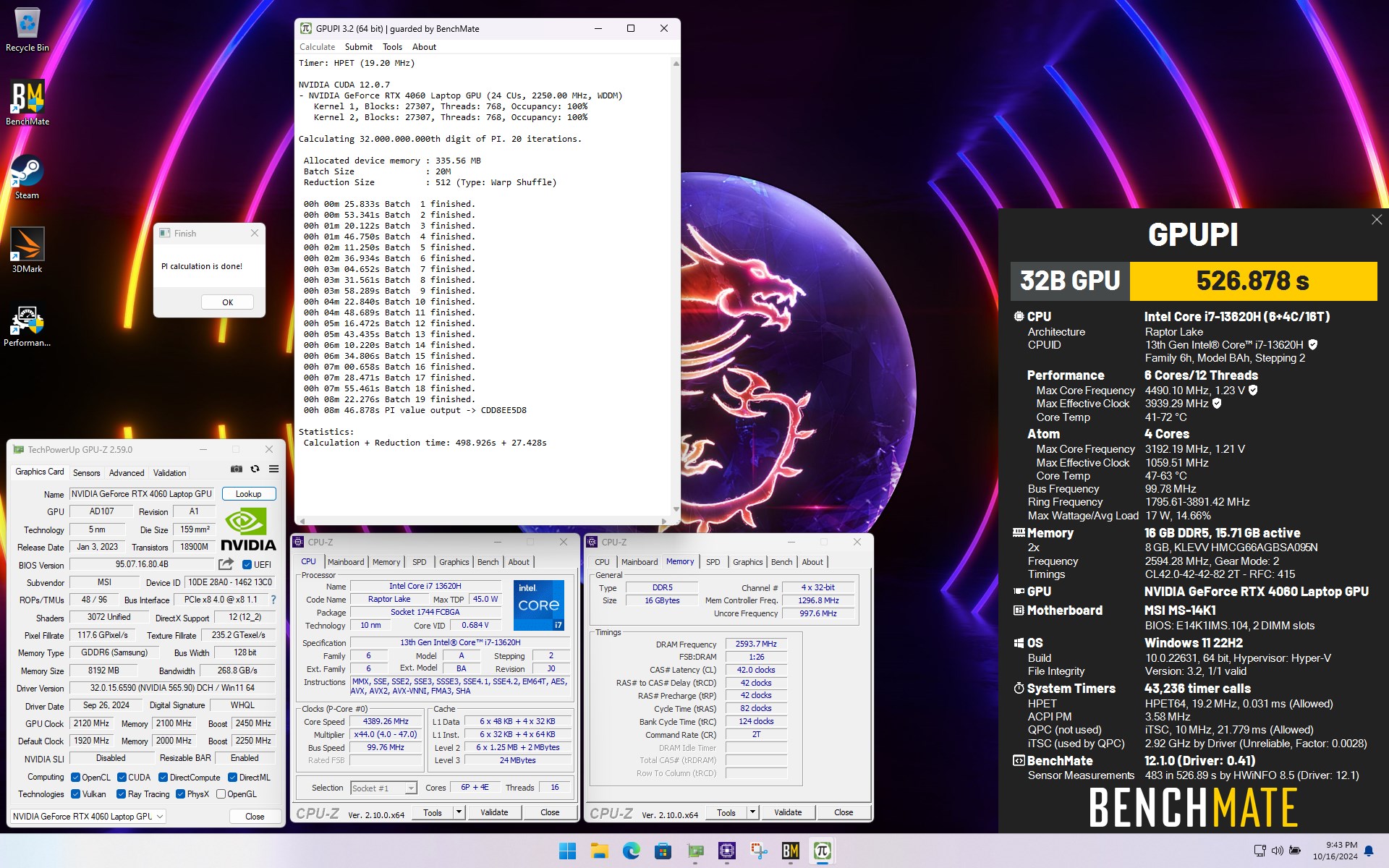
Task: Open the GPU-Z hamburger menu icon
Action: (273, 469)
